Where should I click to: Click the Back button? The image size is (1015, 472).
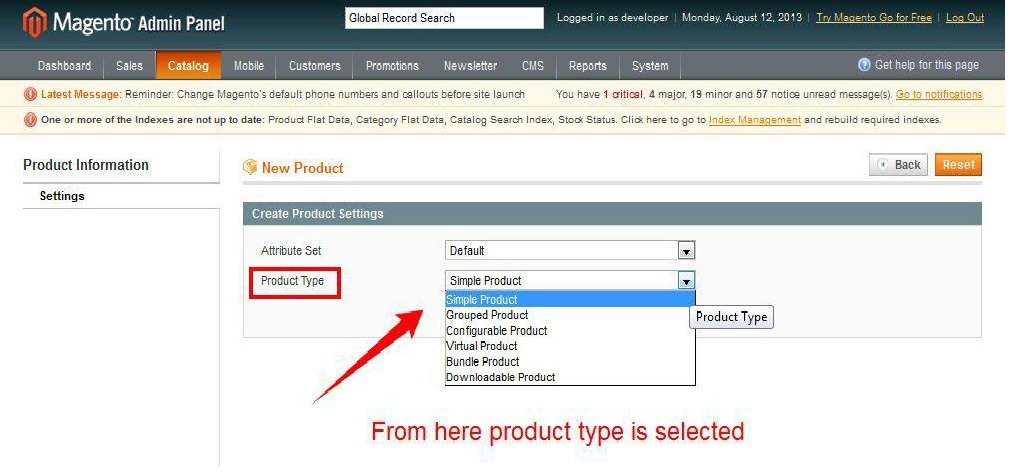[898, 164]
